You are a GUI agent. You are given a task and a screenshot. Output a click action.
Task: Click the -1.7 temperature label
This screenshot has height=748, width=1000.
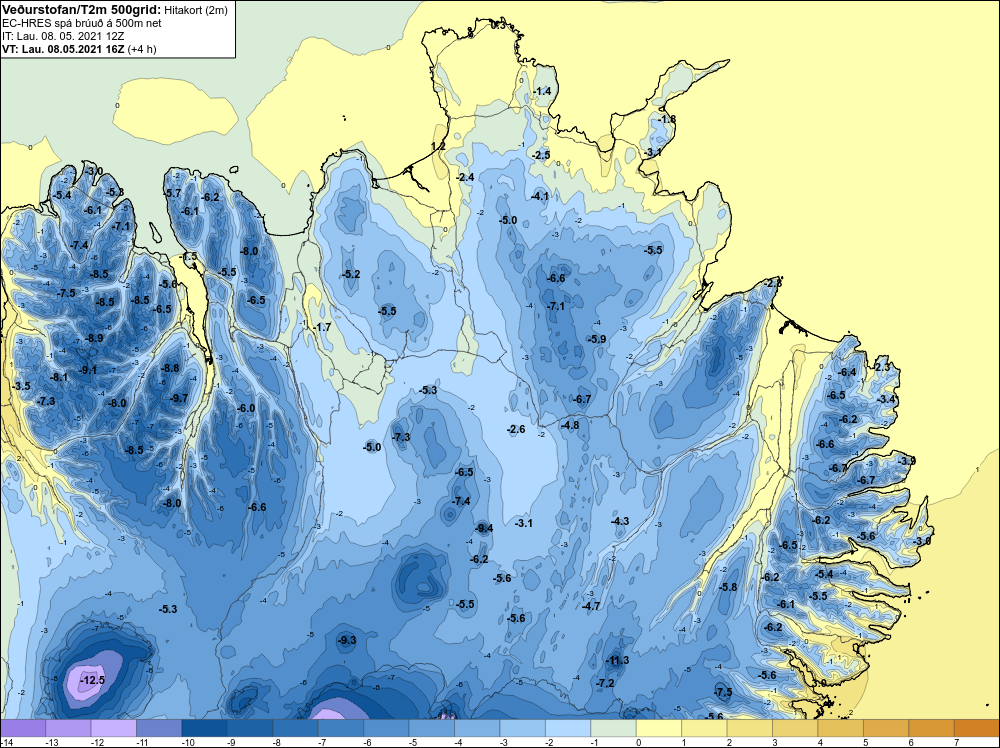coord(321,327)
